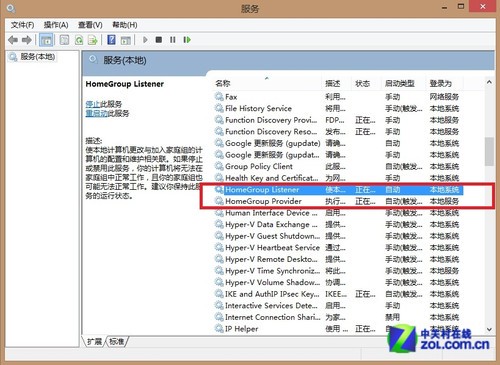The width and height of the screenshot is (500, 365).
Task: Click the Refresh toolbar icon
Action: click(x=79, y=40)
